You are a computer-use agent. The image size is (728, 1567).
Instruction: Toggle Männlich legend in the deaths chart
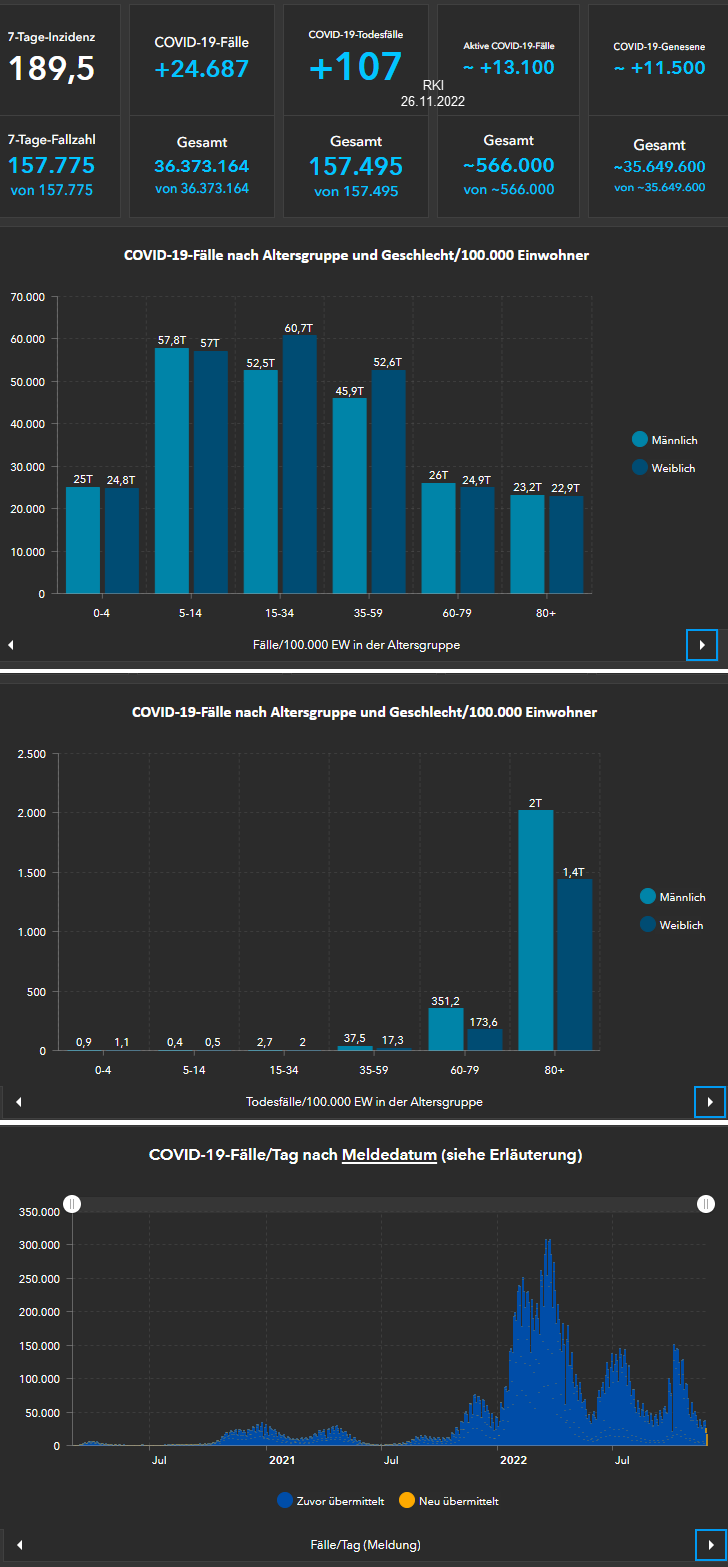[671, 897]
